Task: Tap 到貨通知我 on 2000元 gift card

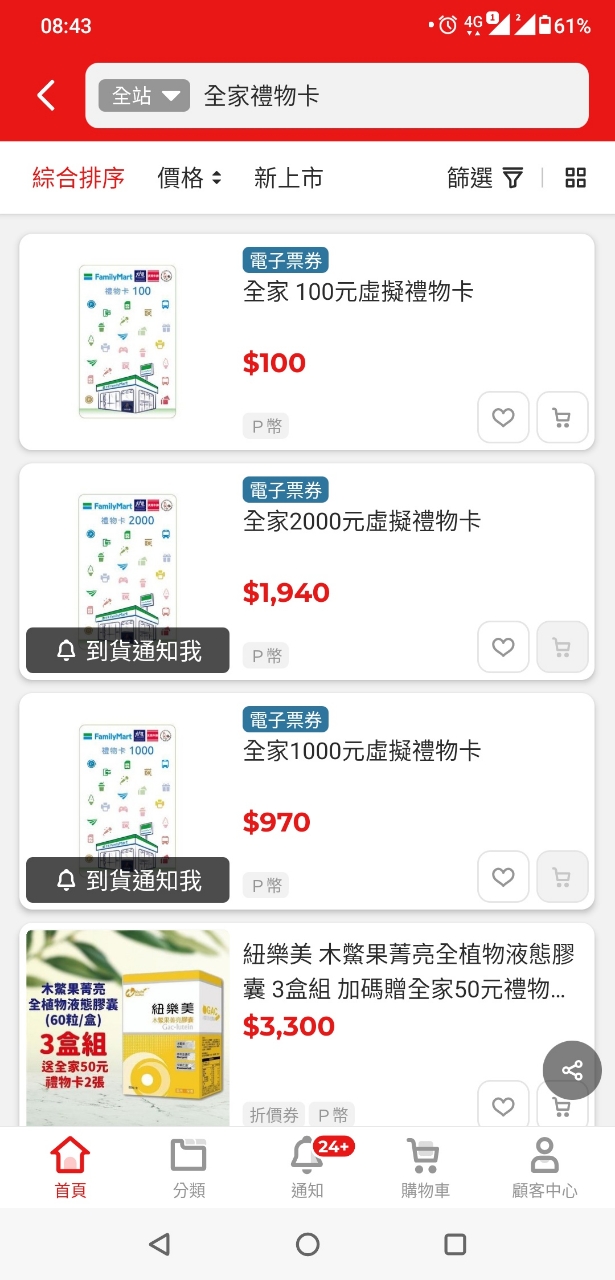Action: (x=128, y=651)
